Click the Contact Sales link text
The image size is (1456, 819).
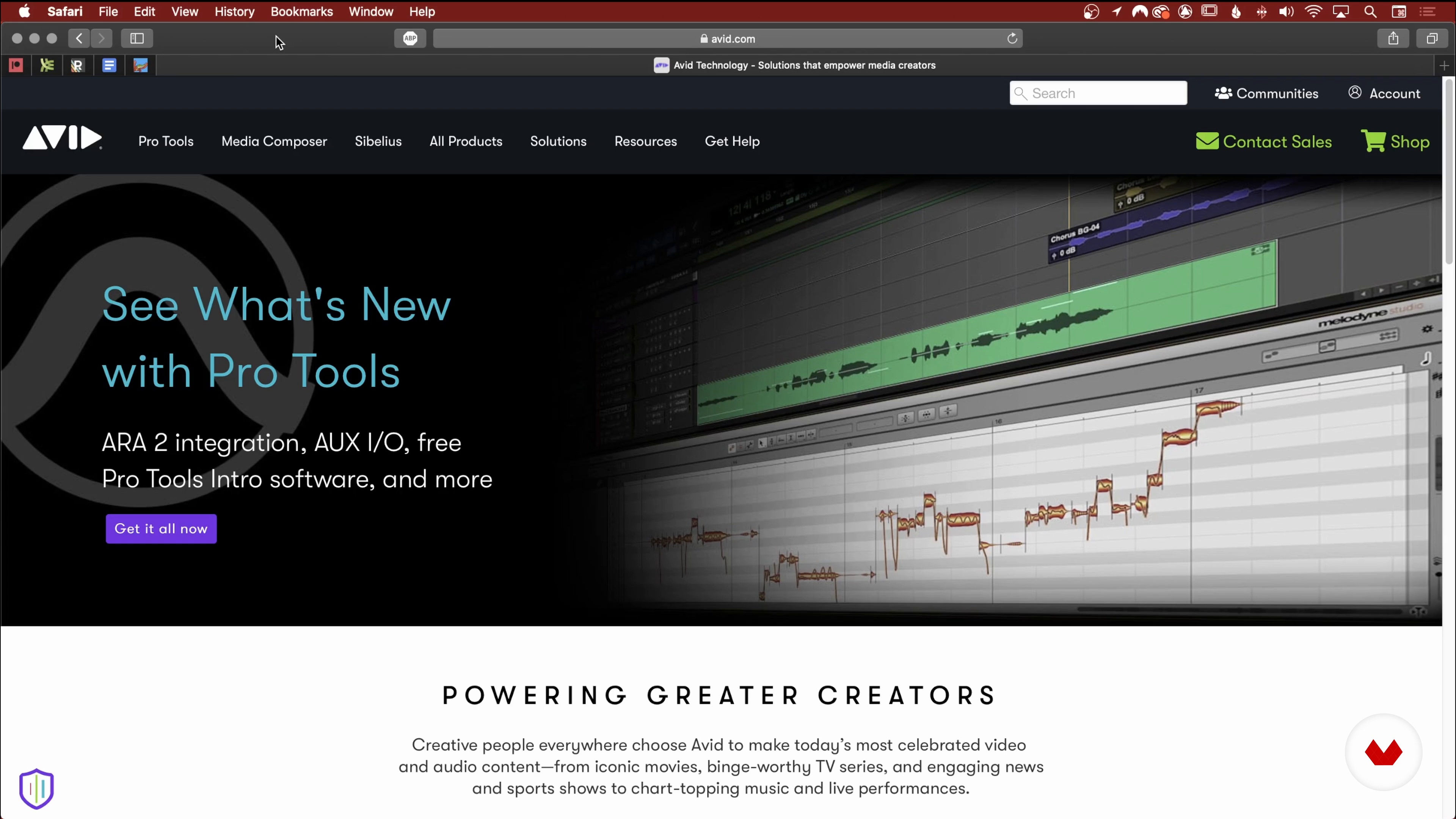tap(1277, 142)
